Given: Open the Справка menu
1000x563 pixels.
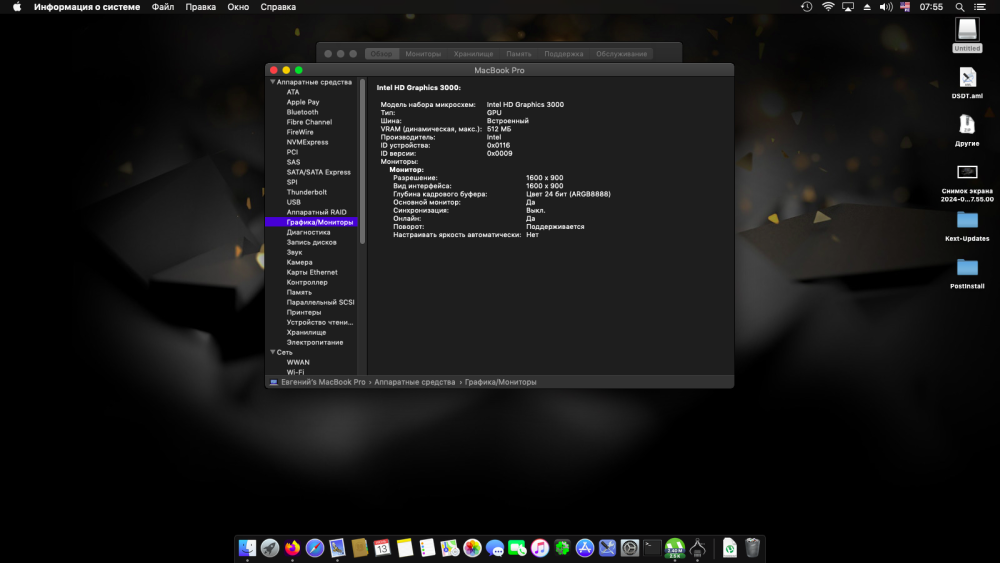Looking at the screenshot, I should [x=278, y=7].
